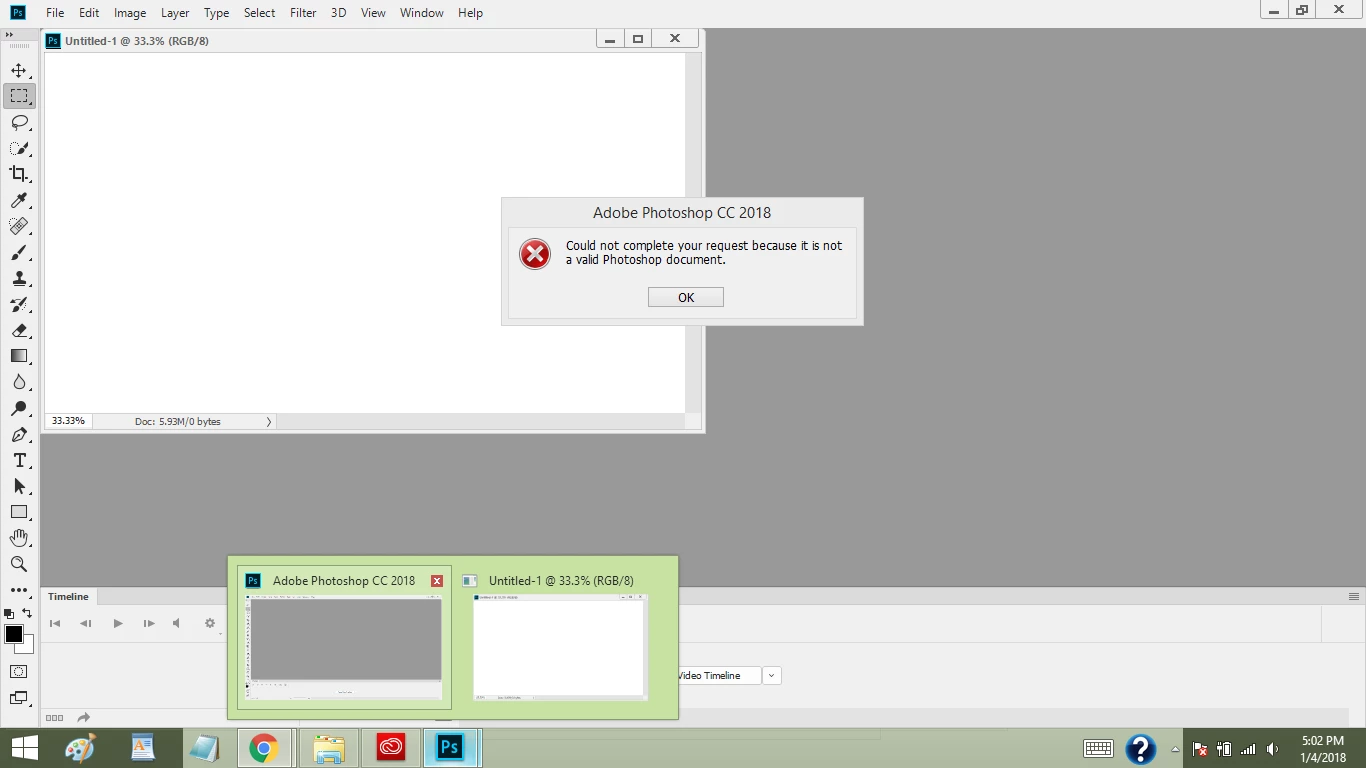The height and width of the screenshot is (768, 1366).
Task: Select the Clone Stamp tool
Action: click(19, 279)
